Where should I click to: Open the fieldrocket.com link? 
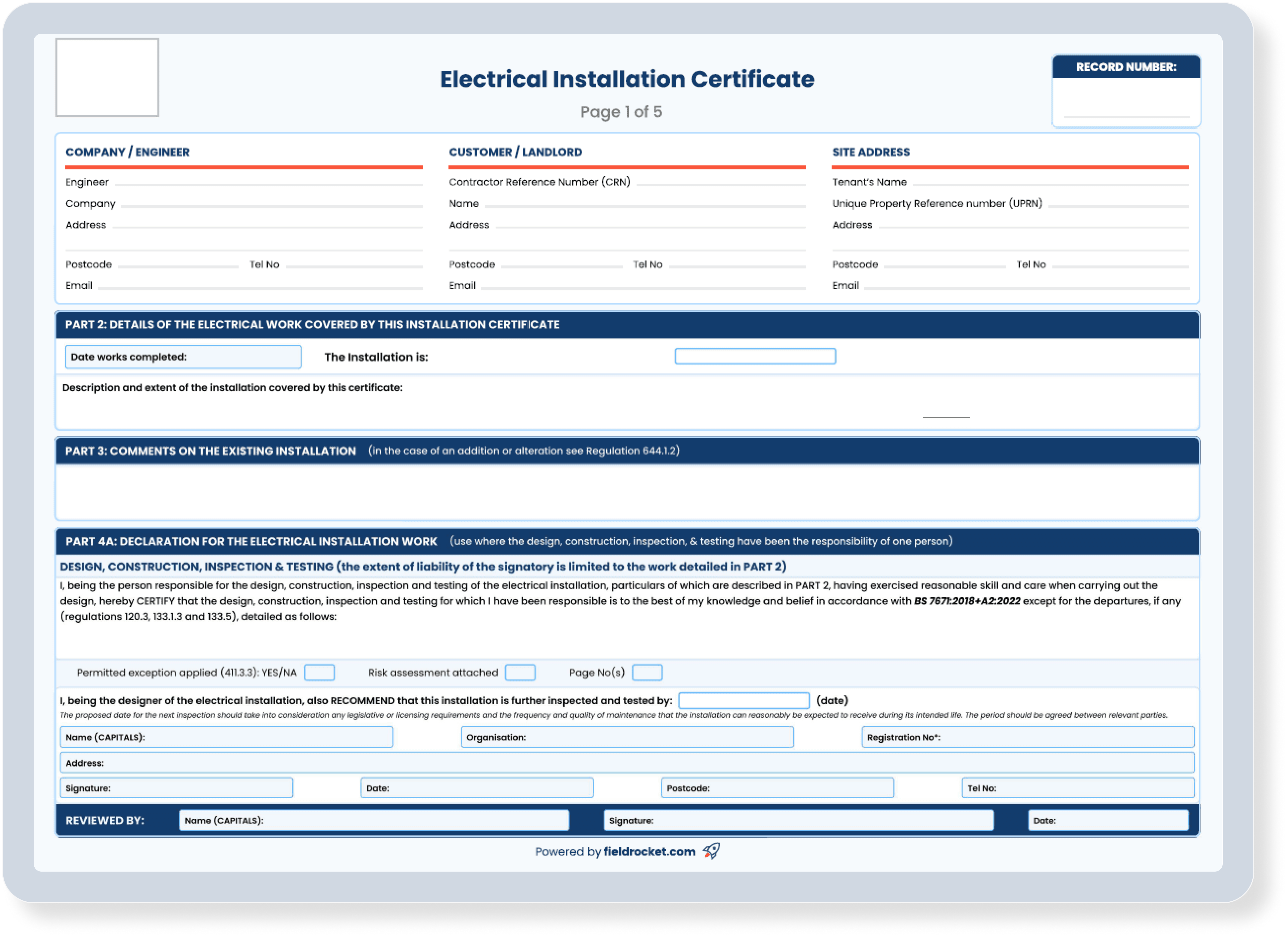tap(648, 851)
